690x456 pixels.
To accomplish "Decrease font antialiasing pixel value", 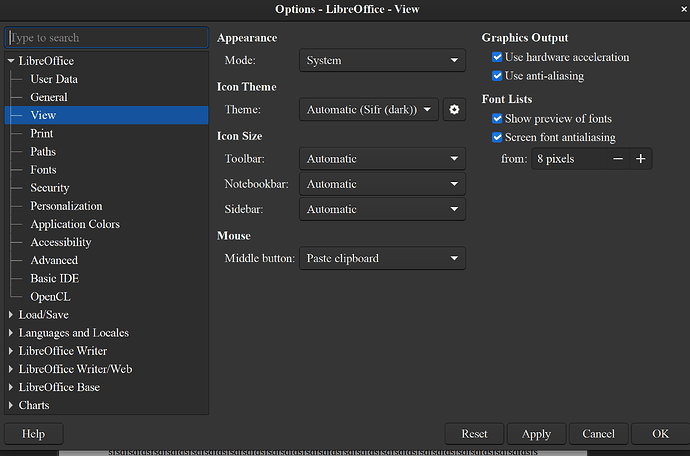I will pyautogui.click(x=618, y=158).
